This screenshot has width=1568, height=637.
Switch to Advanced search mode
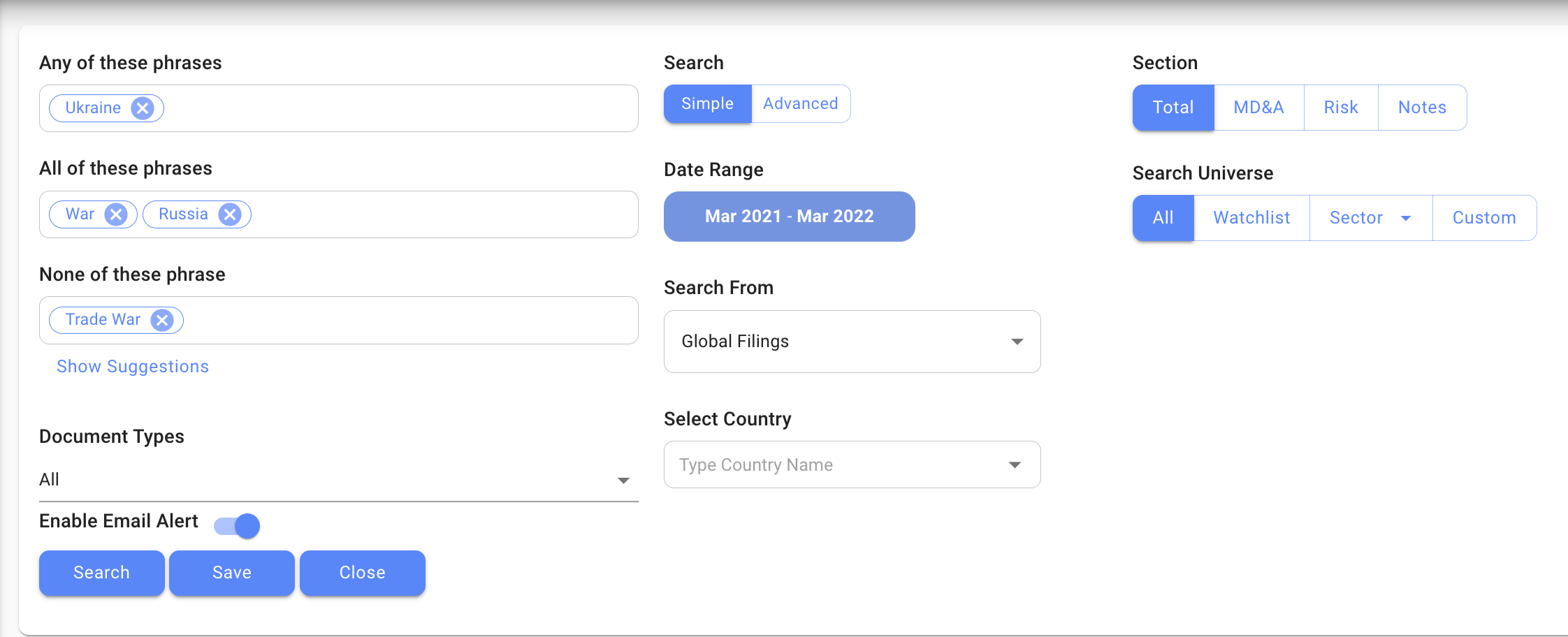[x=800, y=104]
